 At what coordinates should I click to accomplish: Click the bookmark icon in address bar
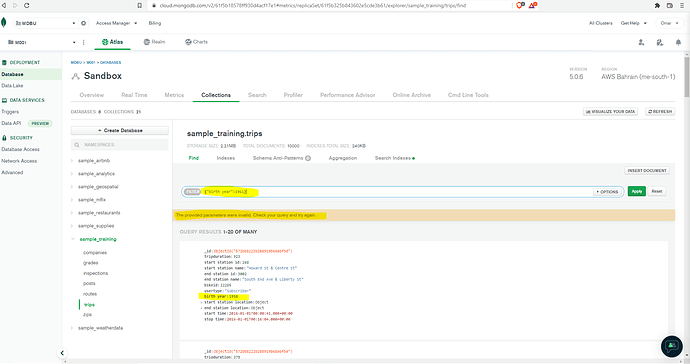[139, 5]
